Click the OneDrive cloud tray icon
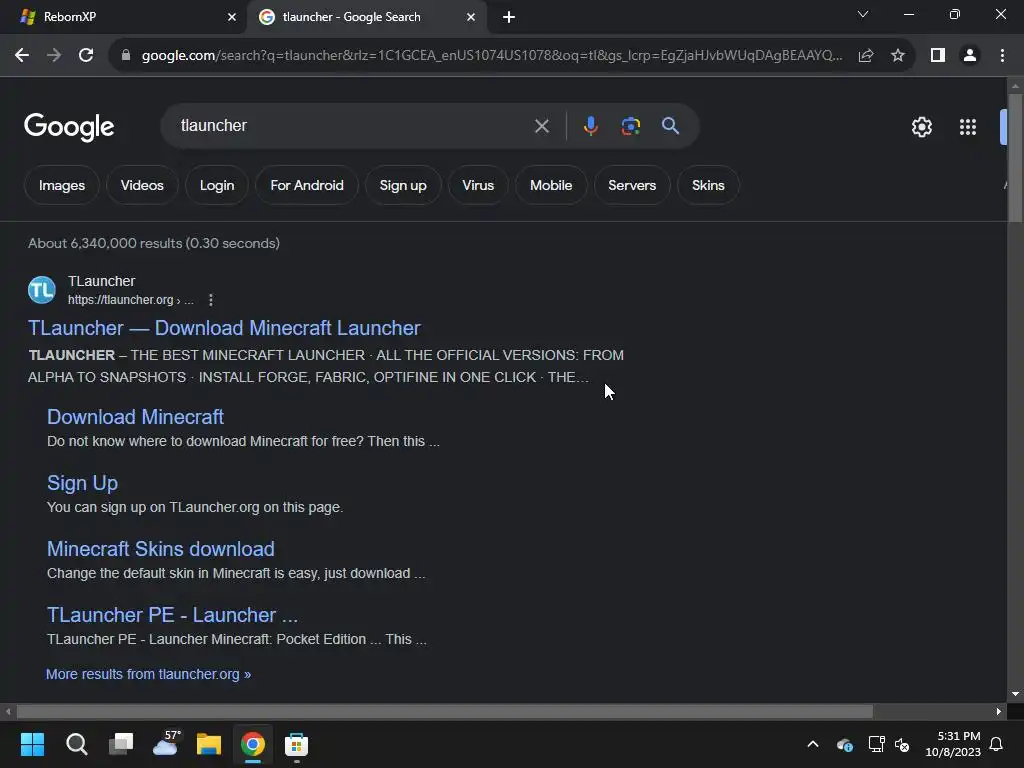This screenshot has width=1024, height=768. click(x=844, y=744)
